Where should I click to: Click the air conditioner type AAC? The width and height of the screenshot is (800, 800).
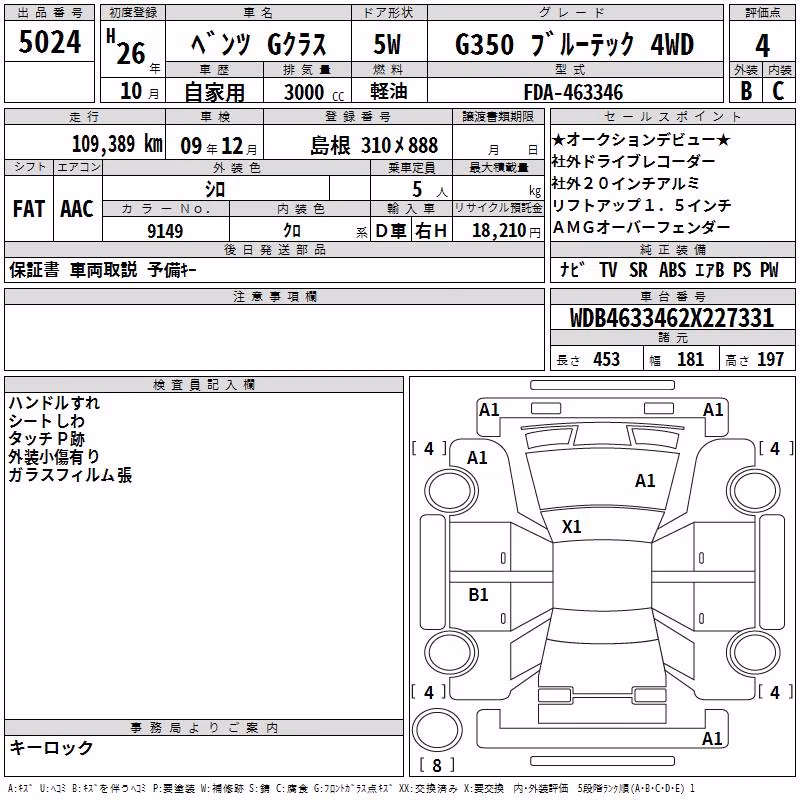[x=77, y=209]
